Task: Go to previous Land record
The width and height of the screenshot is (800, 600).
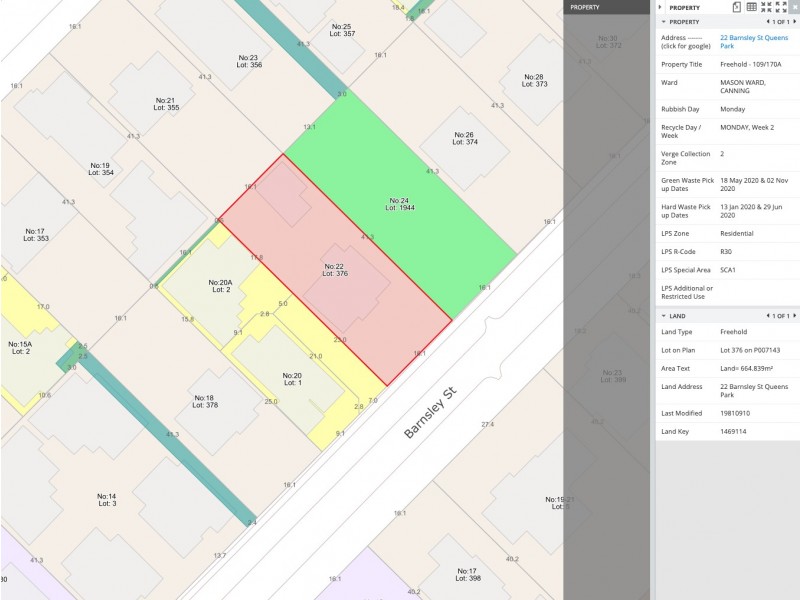Action: (x=766, y=316)
